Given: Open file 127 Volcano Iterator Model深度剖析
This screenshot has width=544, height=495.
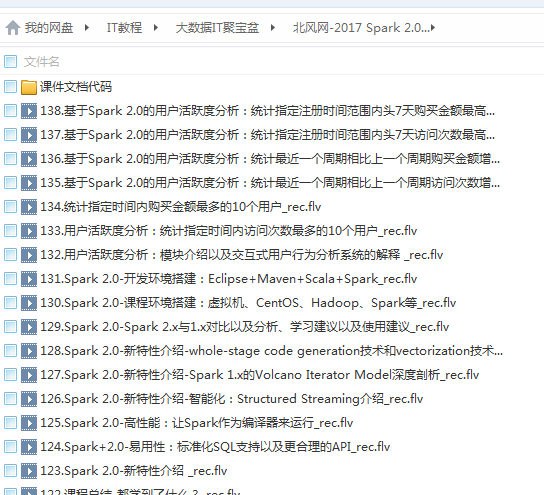Looking at the screenshot, I should coord(260,375).
